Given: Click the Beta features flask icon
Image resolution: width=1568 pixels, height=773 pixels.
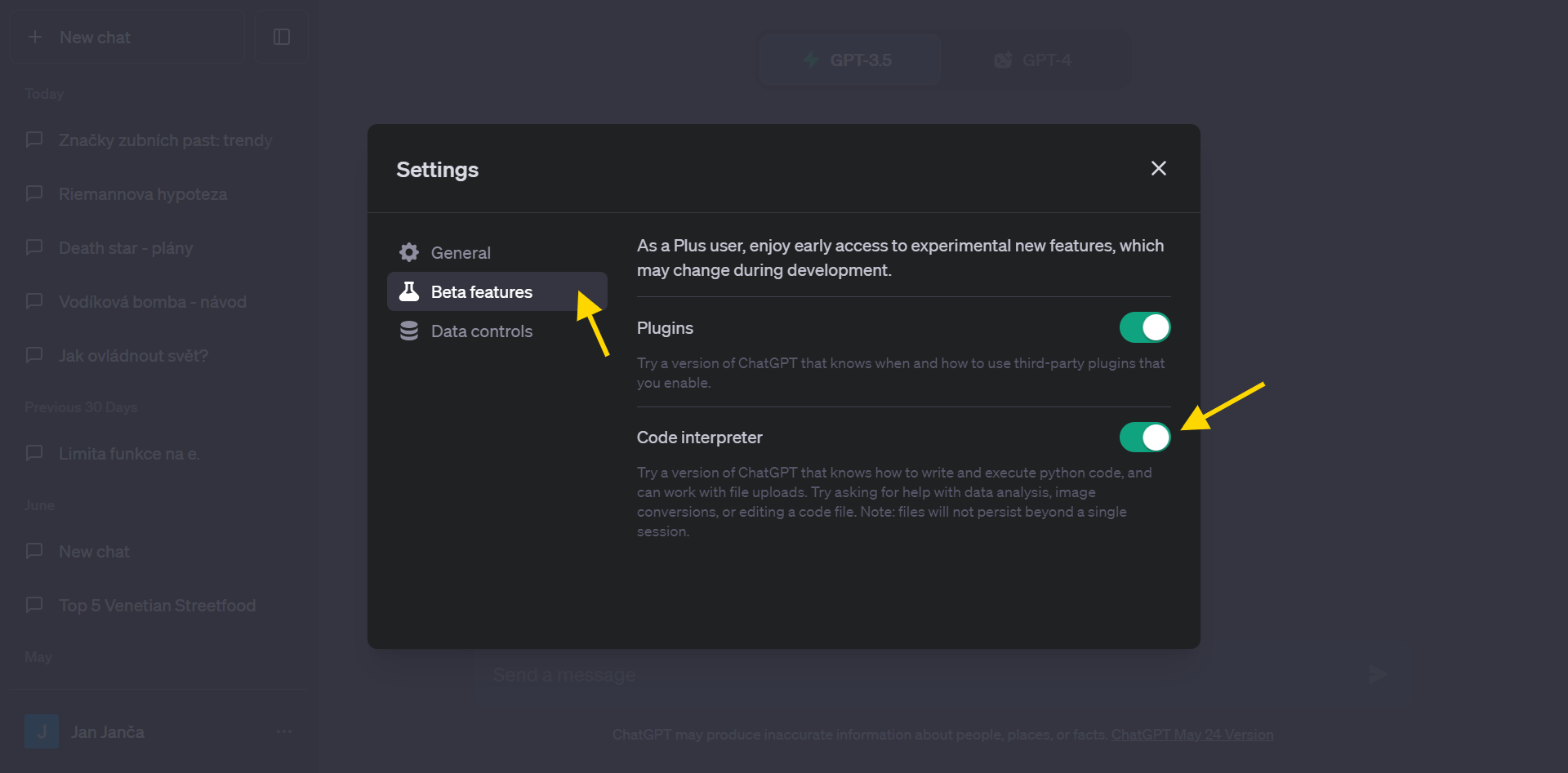Looking at the screenshot, I should click(409, 291).
